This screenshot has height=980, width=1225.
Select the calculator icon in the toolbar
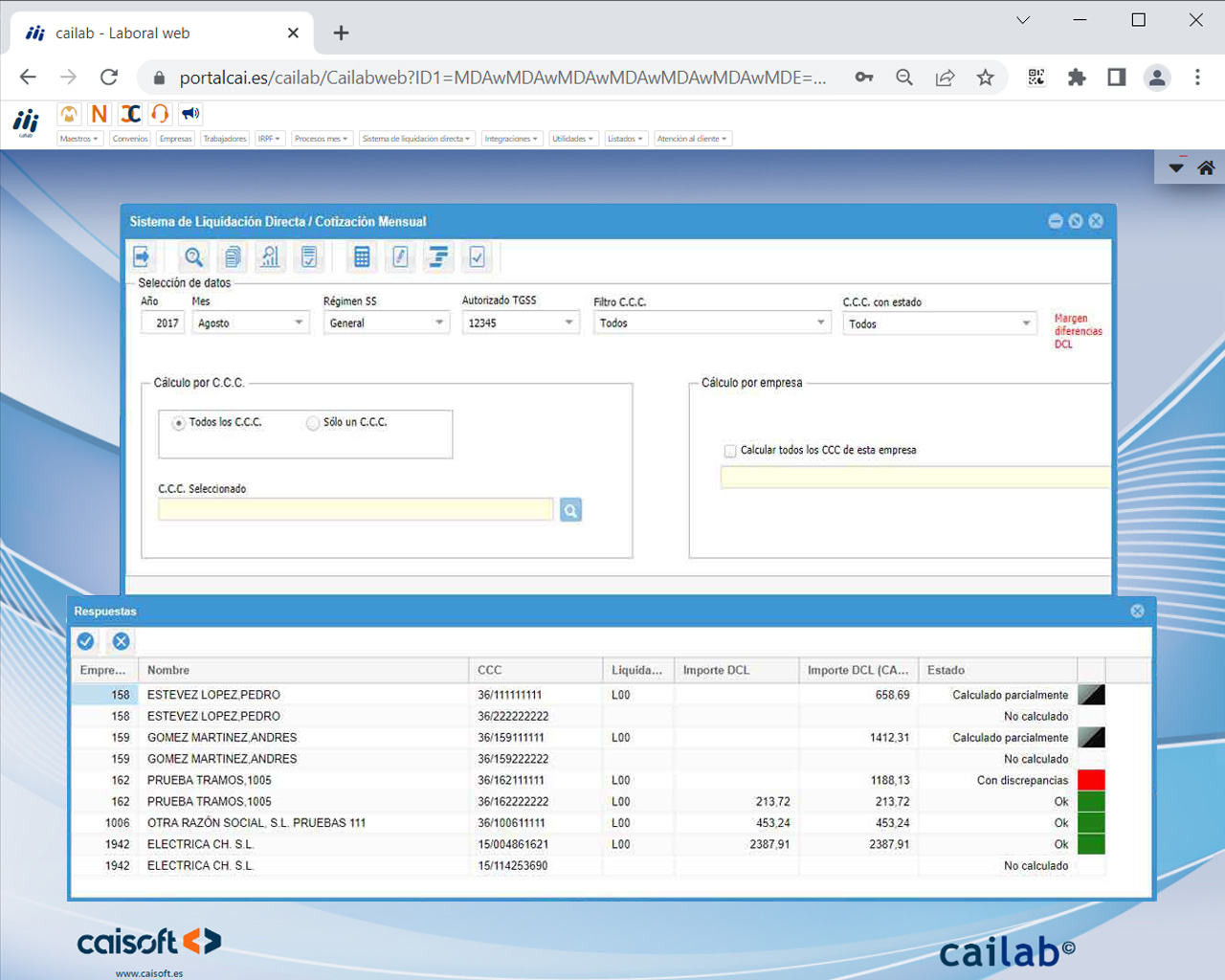point(362,256)
